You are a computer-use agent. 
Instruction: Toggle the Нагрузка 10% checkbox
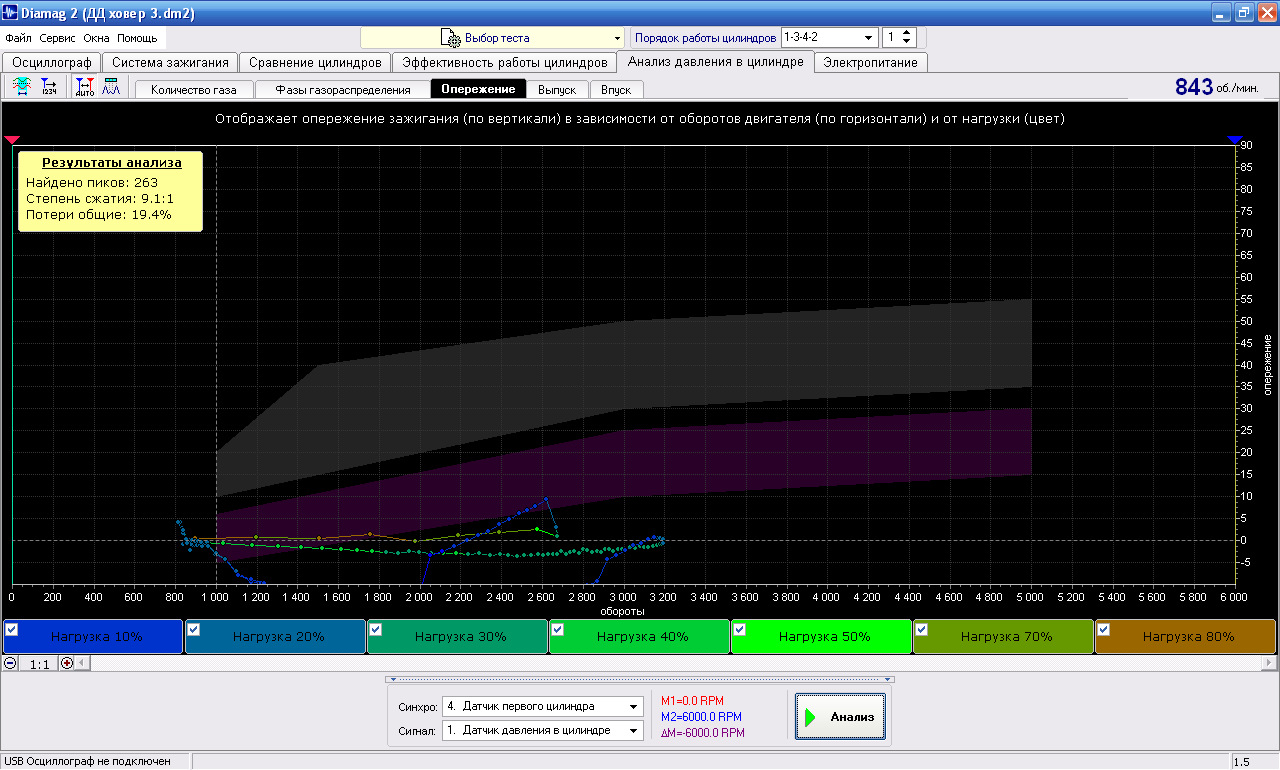coord(11,629)
